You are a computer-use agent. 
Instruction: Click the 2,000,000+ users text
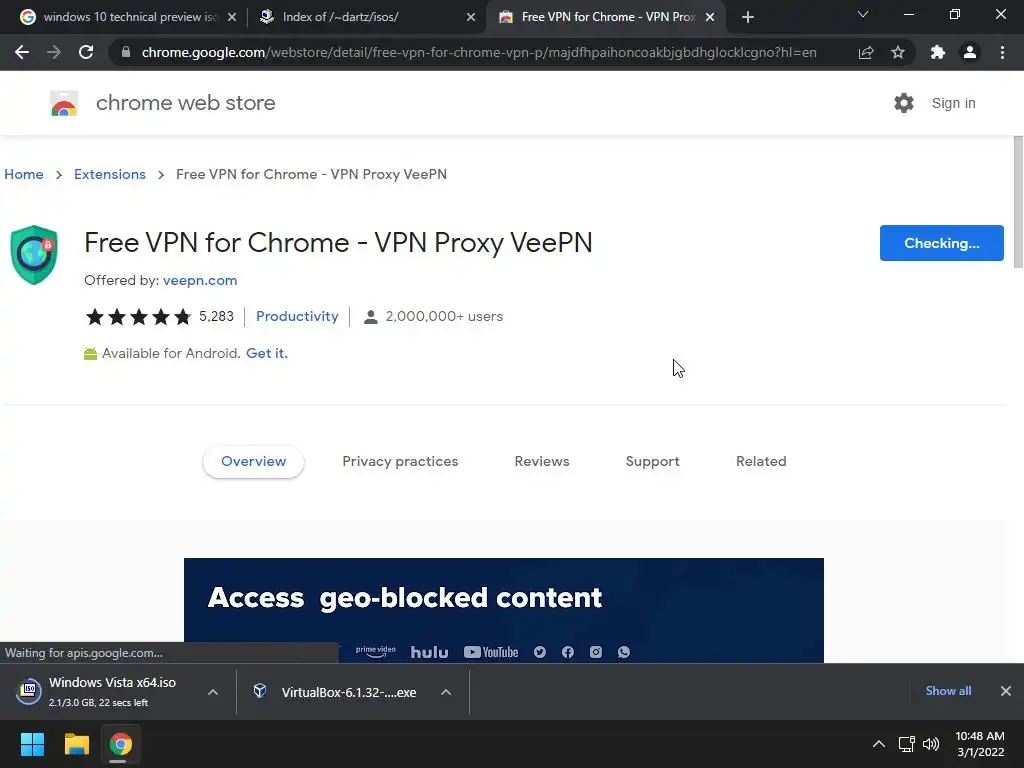pyautogui.click(x=444, y=316)
